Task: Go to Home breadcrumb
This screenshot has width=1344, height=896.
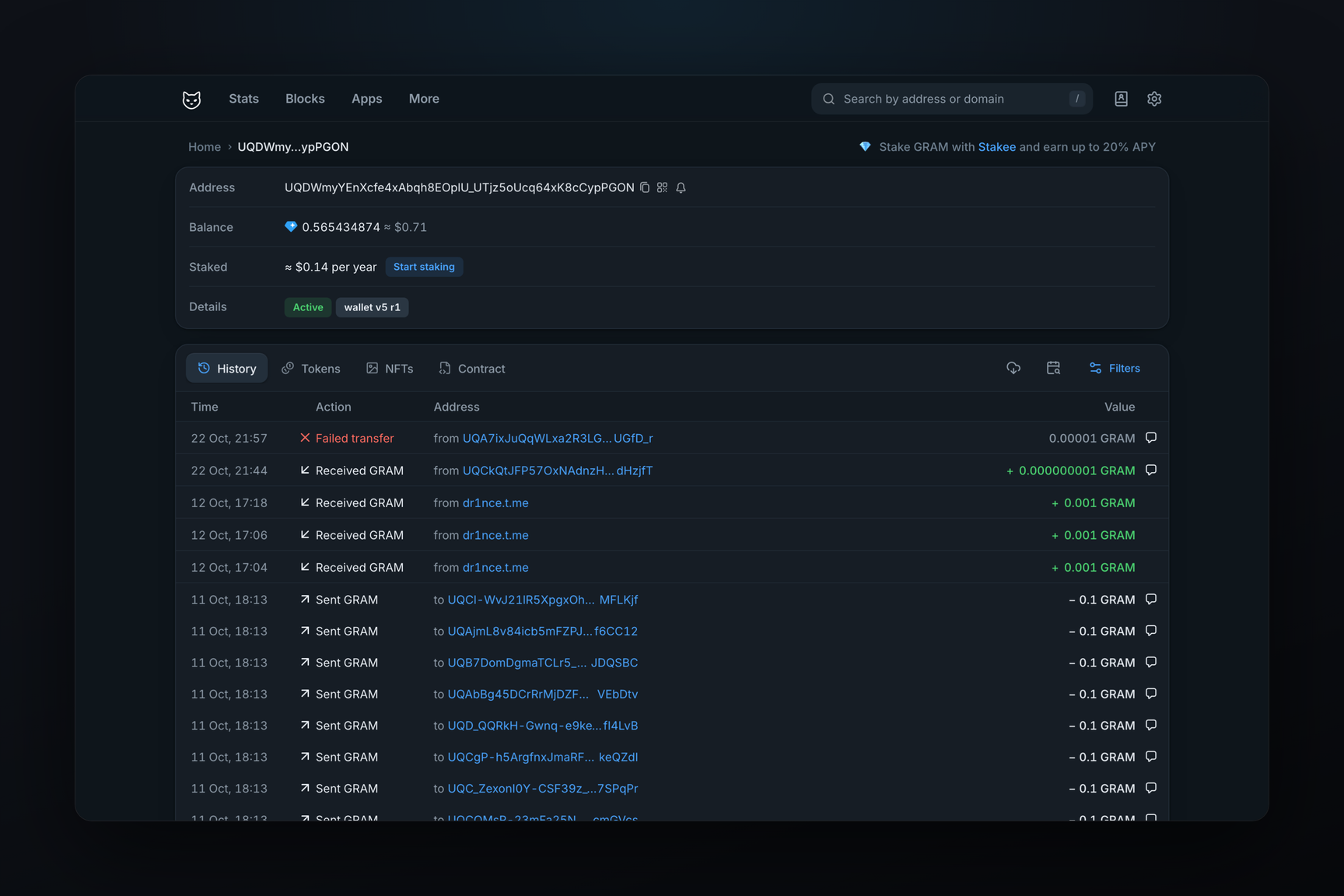Action: pyautogui.click(x=205, y=147)
